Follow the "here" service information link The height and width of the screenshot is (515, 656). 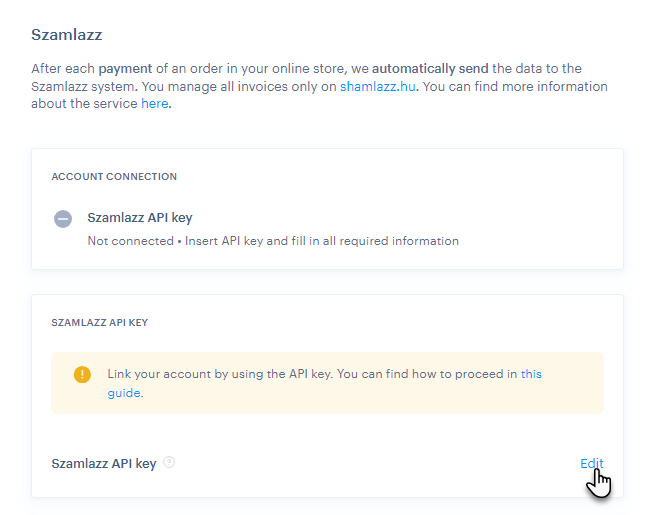pos(154,103)
